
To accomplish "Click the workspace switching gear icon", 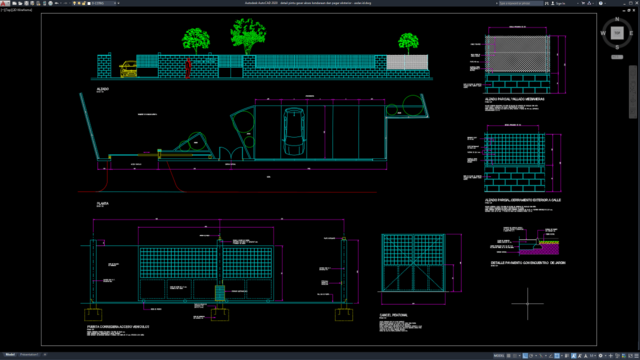I will (600, 356).
